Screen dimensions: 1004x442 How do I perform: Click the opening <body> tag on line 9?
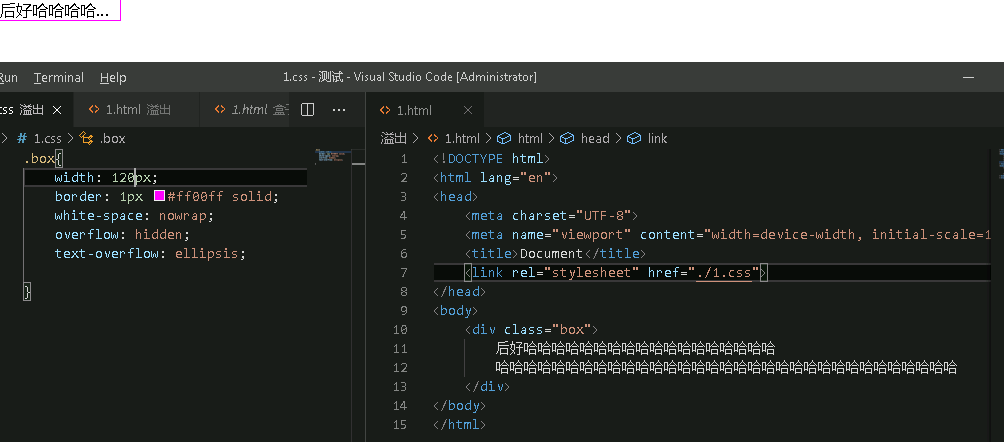click(455, 311)
